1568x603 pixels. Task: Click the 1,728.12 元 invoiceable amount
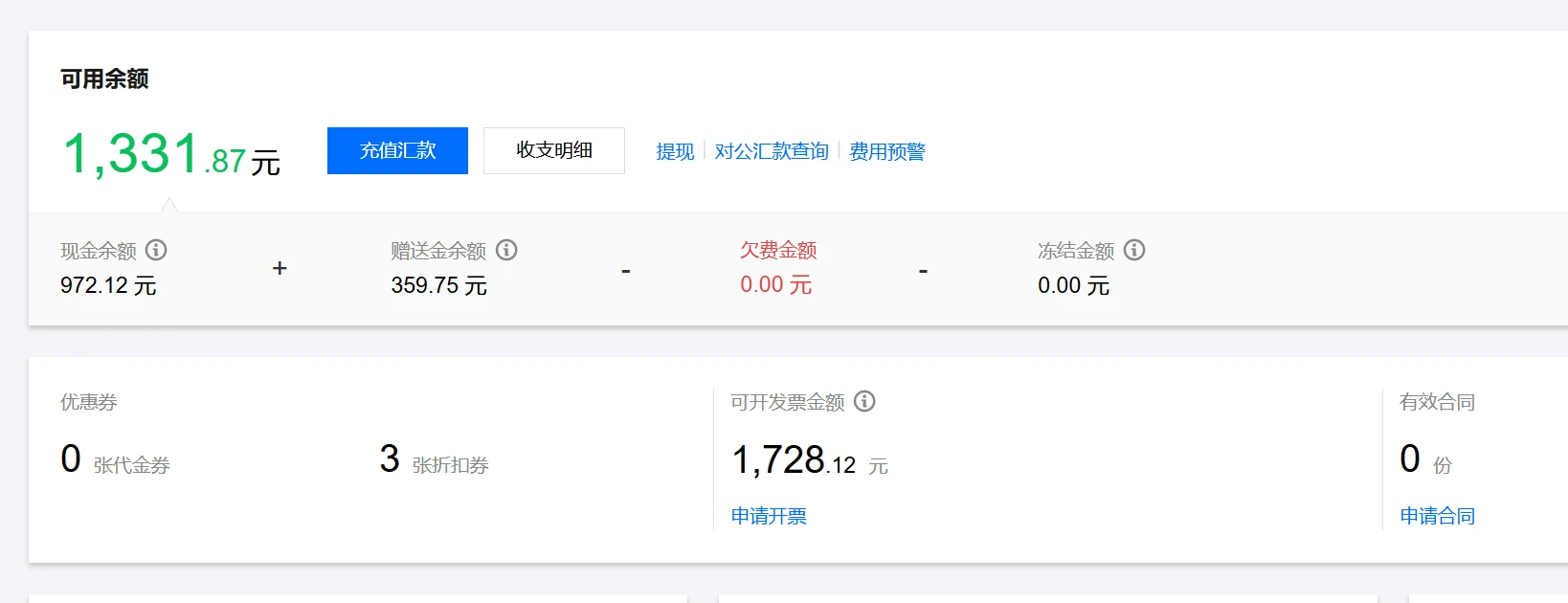[x=809, y=461]
